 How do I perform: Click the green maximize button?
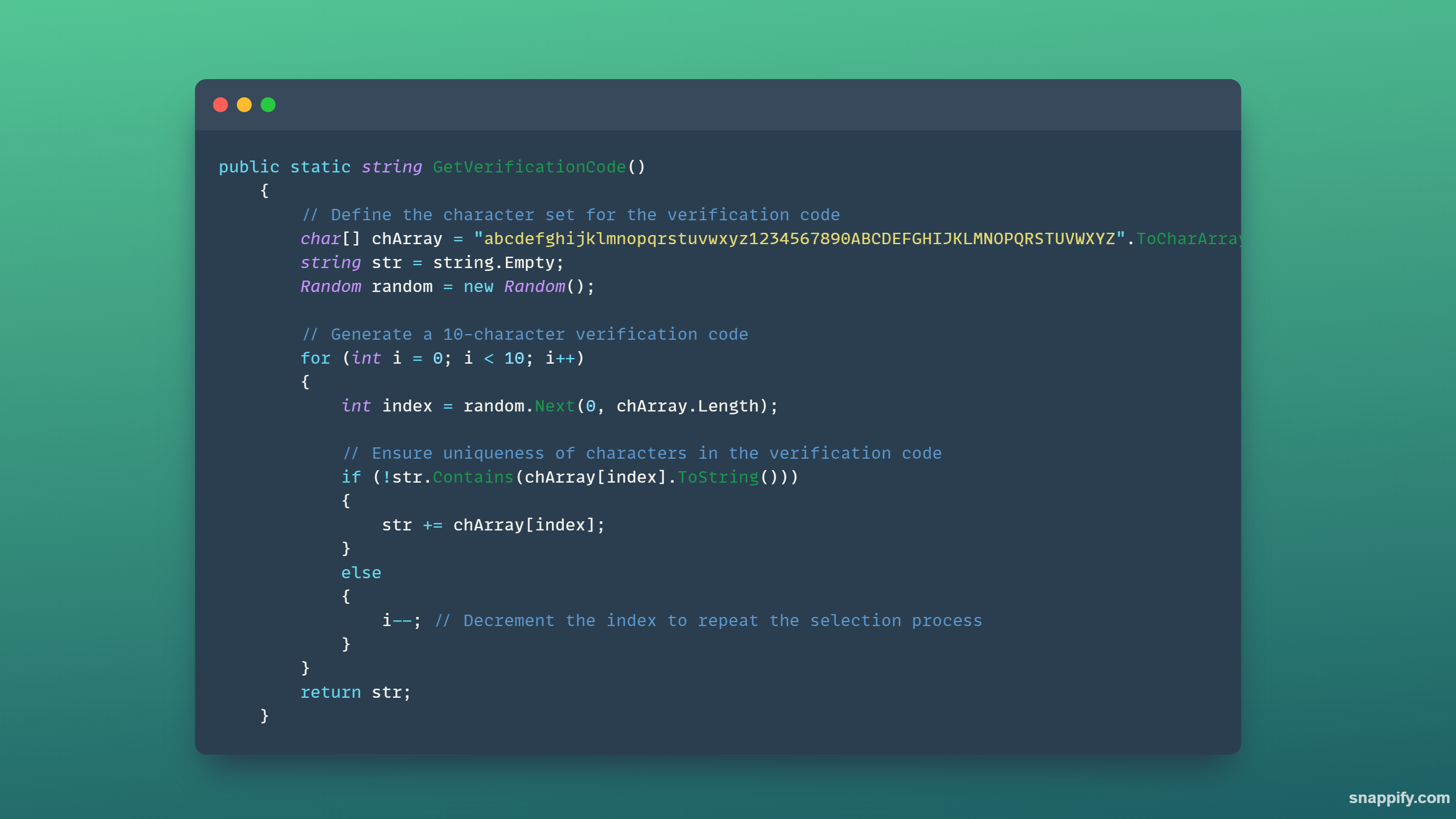[x=269, y=105]
